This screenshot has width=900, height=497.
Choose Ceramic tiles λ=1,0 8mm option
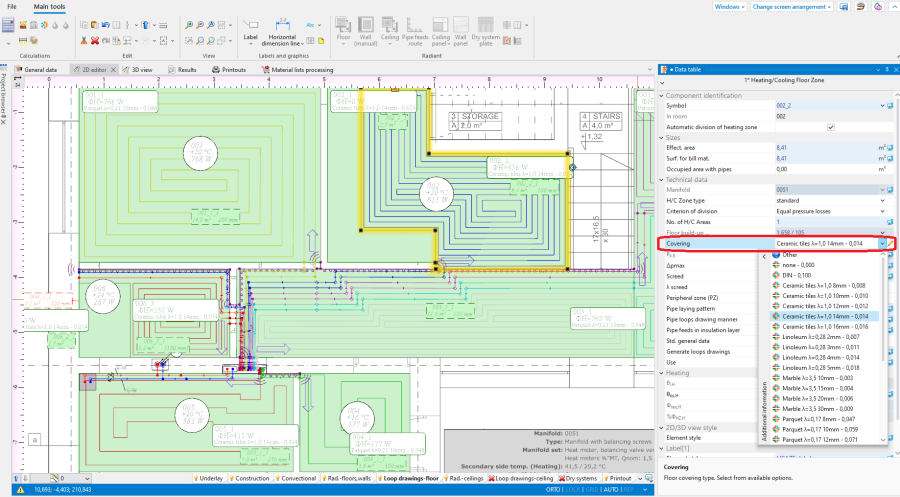824,286
